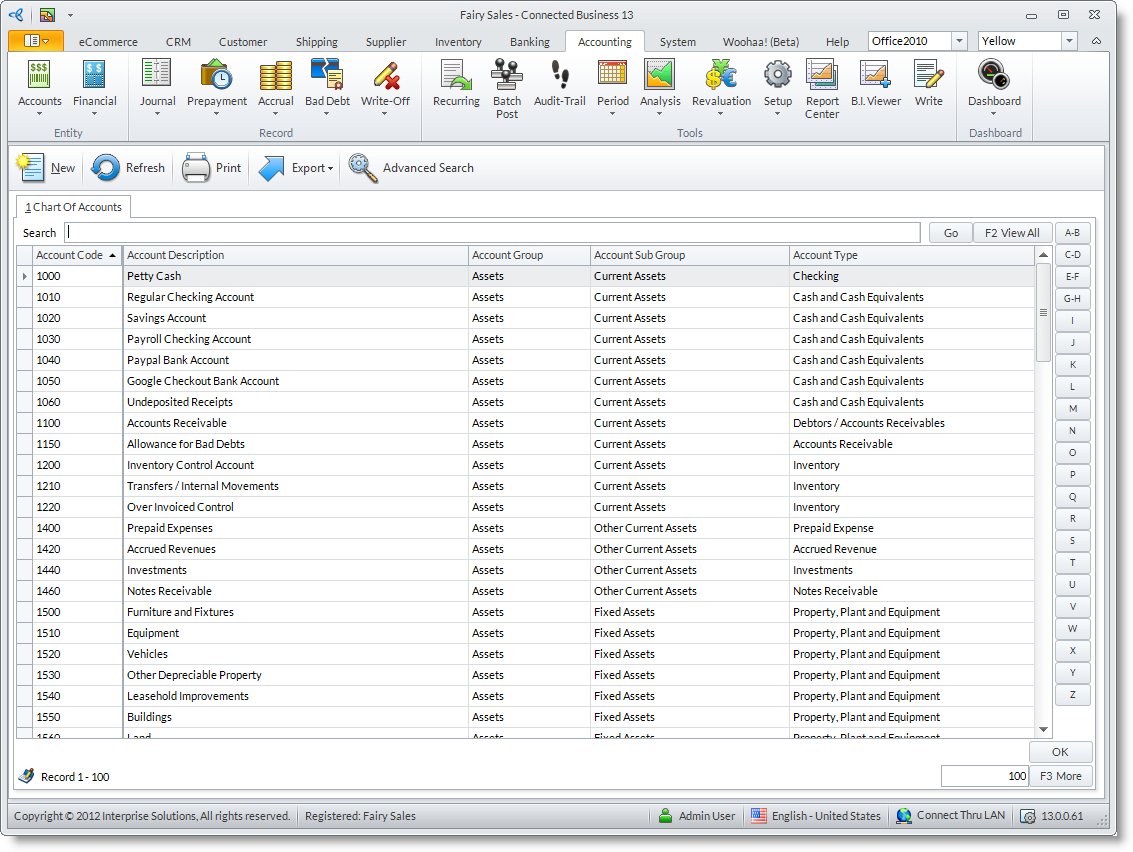1133x852 pixels.
Task: Open the Yellow color scheme dropdown
Action: point(1069,41)
